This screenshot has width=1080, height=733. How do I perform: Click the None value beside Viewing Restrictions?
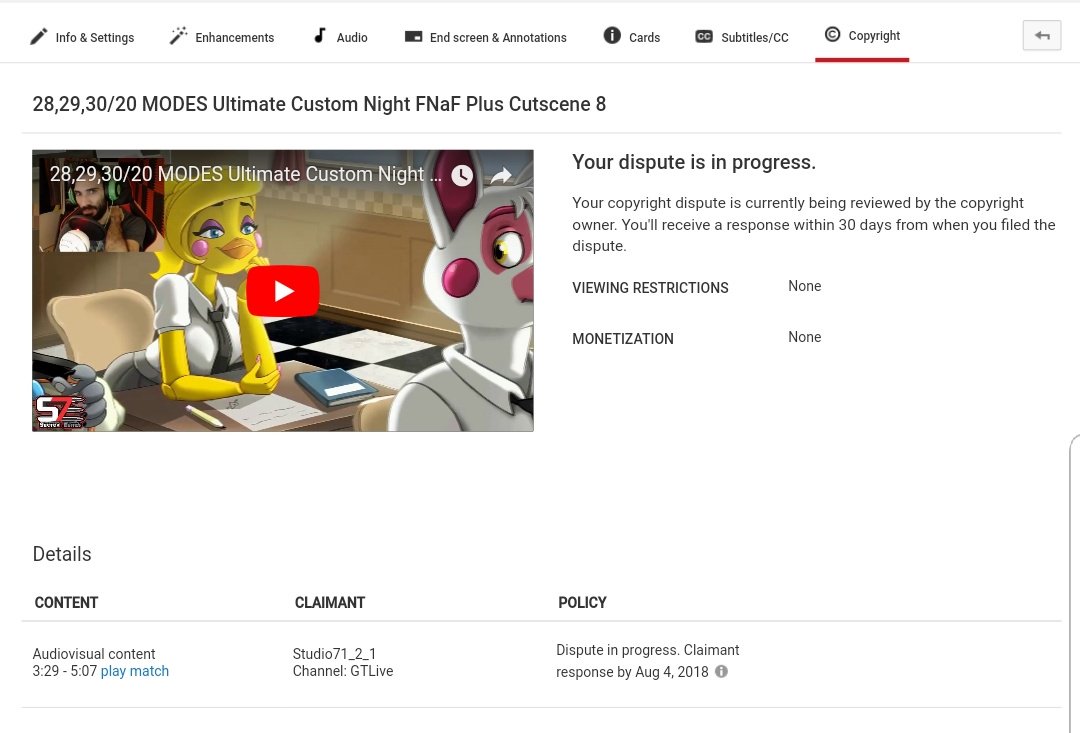click(804, 286)
